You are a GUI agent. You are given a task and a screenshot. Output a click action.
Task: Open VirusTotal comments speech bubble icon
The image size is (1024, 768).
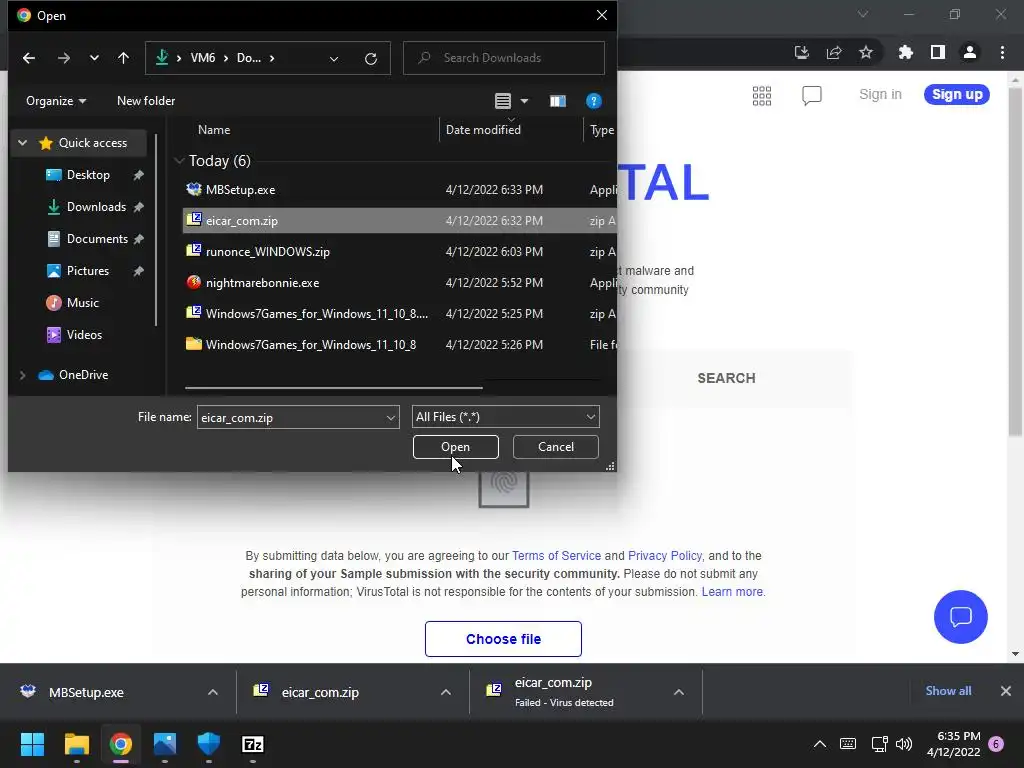tap(812, 95)
